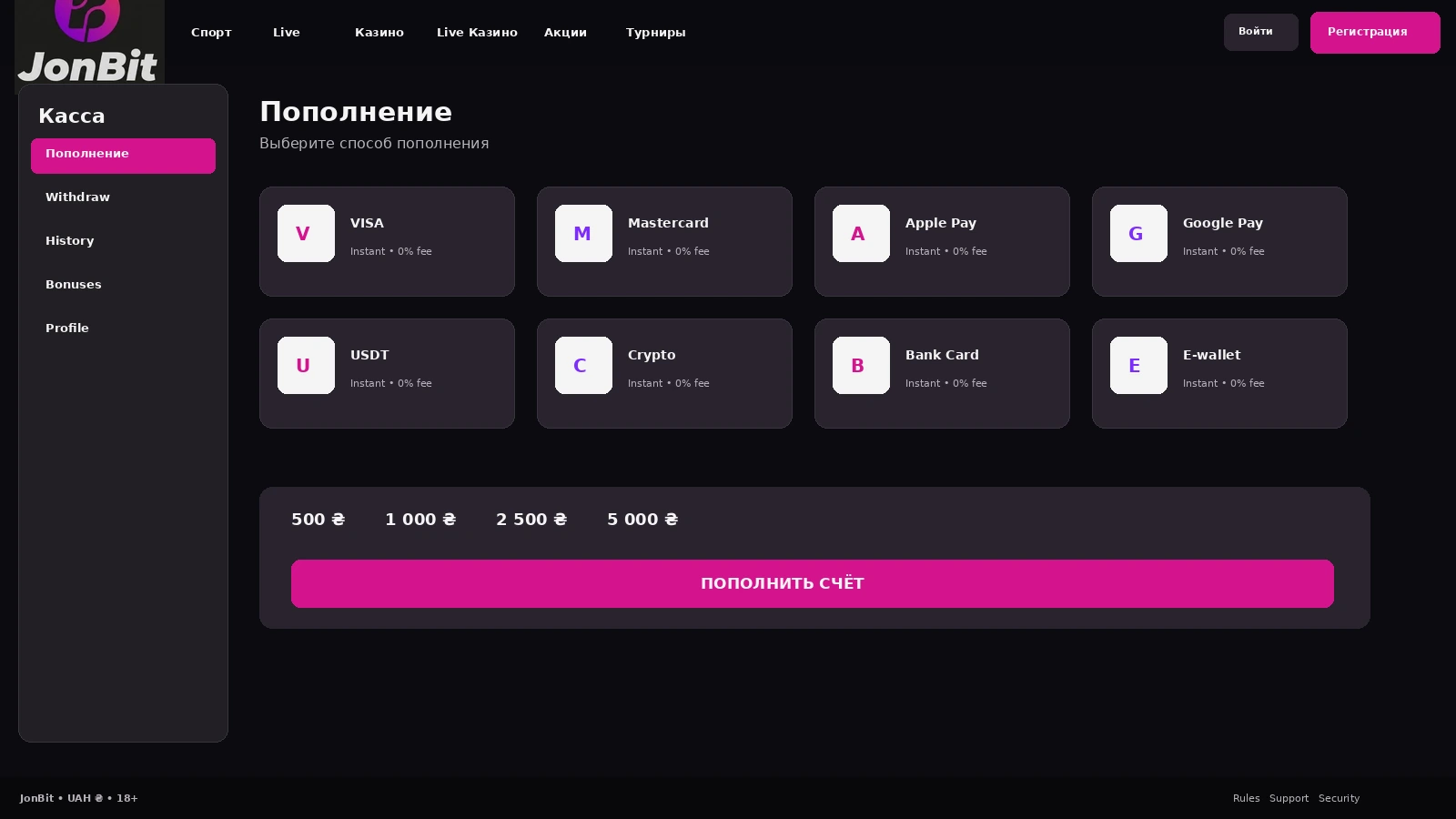
Task: Click the 'Instant • 0% fee' text under Apple Pay
Action: pos(946,251)
